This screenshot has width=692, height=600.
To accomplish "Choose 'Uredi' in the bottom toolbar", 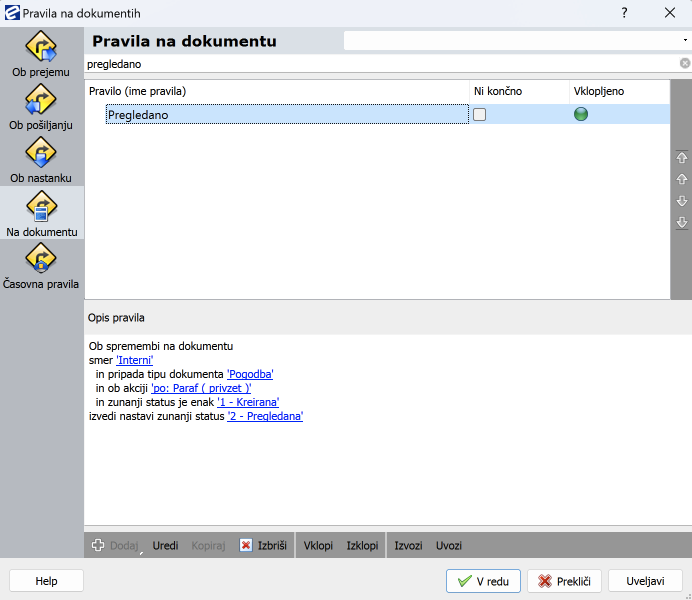I will point(165,546).
